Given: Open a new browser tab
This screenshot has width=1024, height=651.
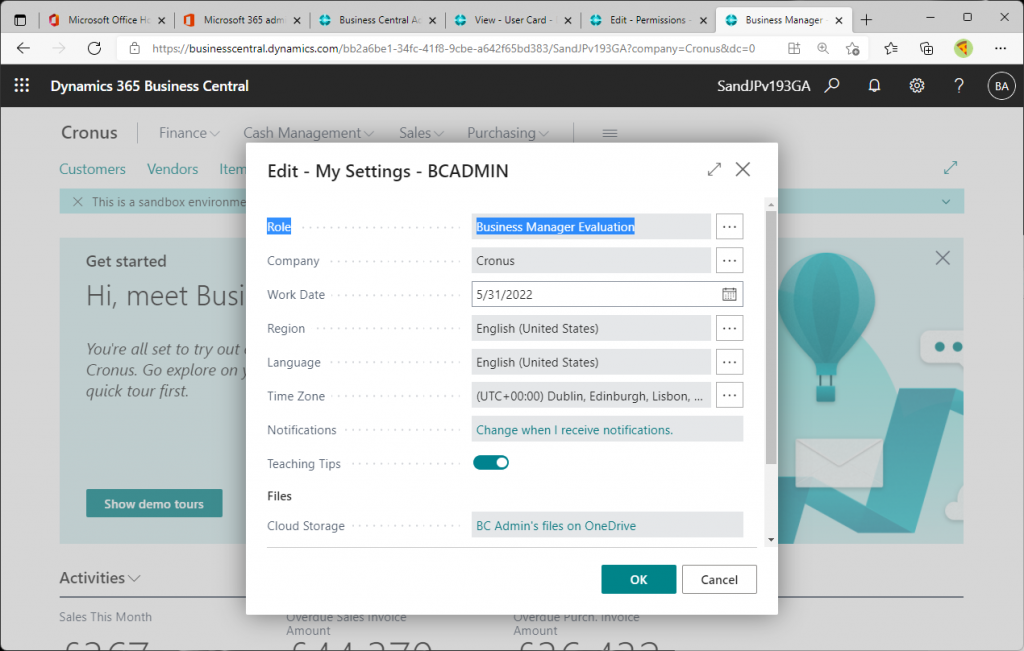Looking at the screenshot, I should coord(867,20).
